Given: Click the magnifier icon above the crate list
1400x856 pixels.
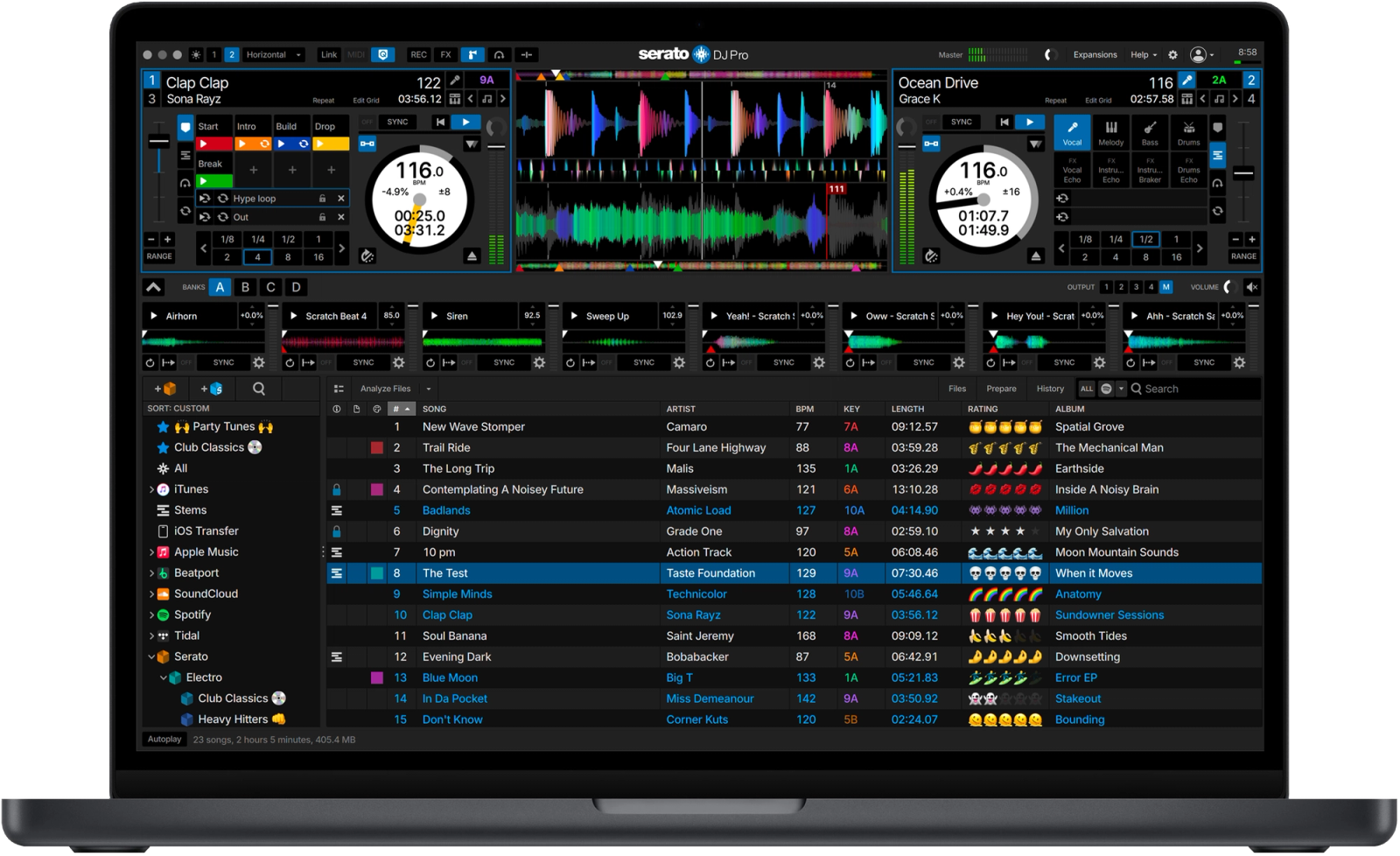Looking at the screenshot, I should coord(259,389).
